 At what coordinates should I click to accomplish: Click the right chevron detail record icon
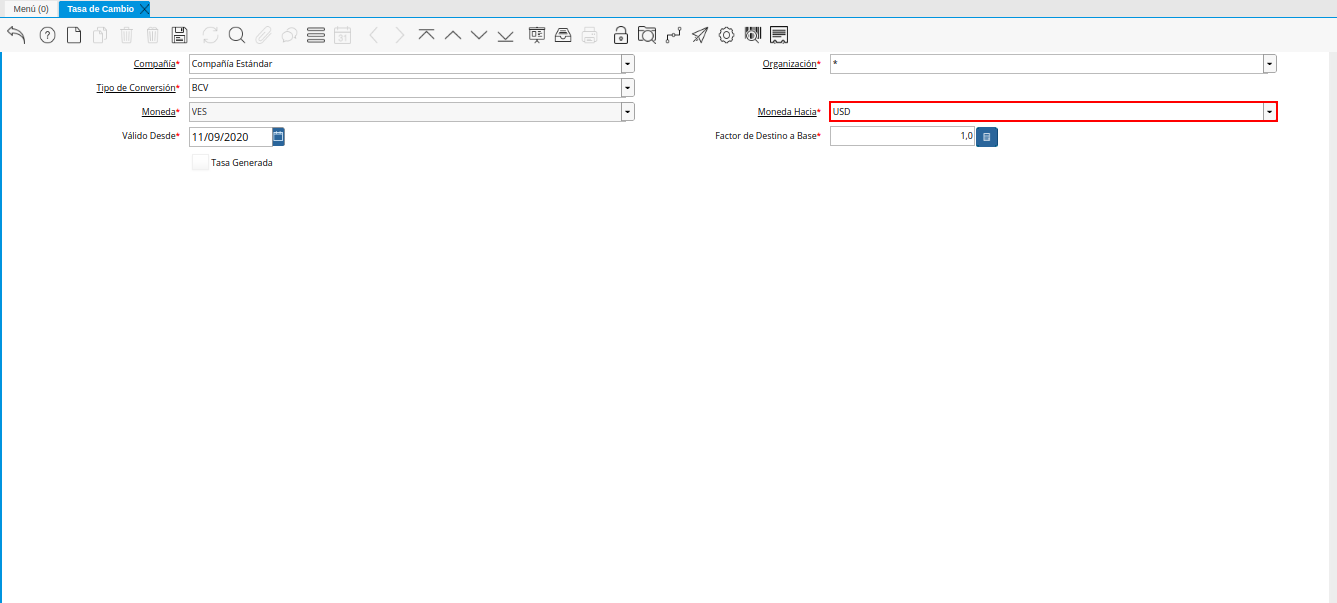pos(400,35)
